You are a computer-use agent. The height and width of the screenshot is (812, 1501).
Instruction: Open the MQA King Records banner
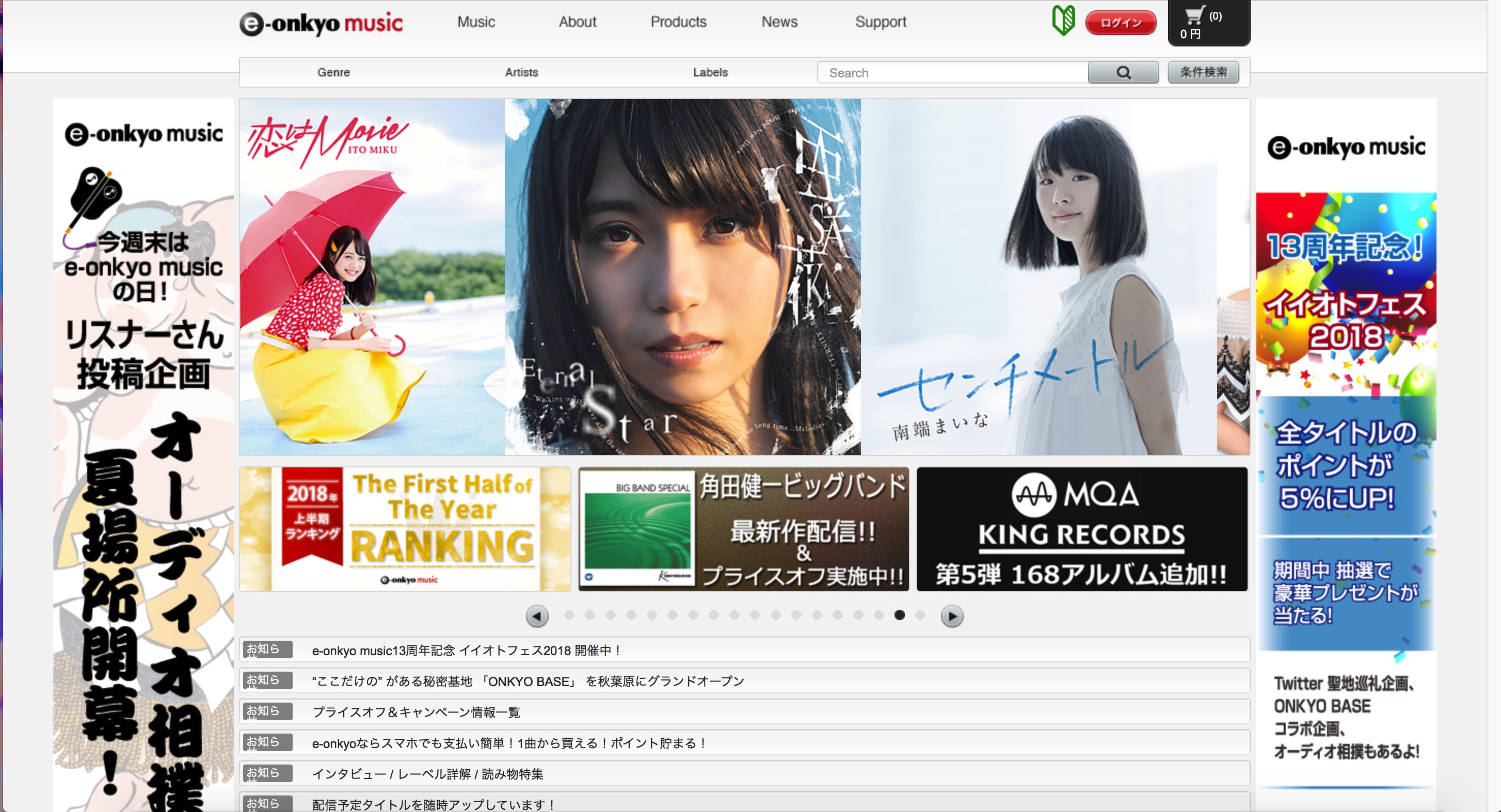[1082, 529]
